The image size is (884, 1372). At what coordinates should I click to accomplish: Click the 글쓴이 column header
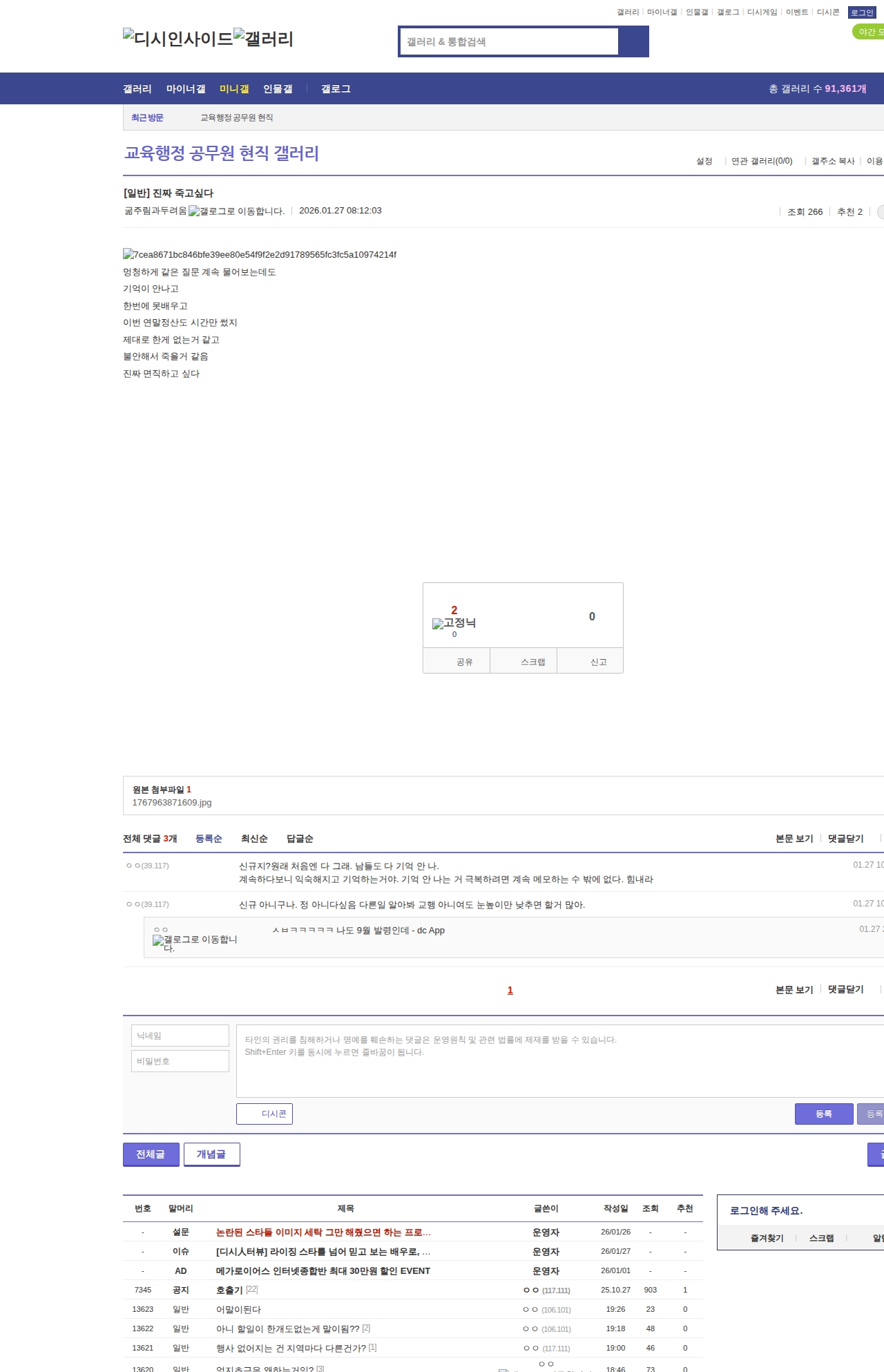pyautogui.click(x=546, y=1208)
